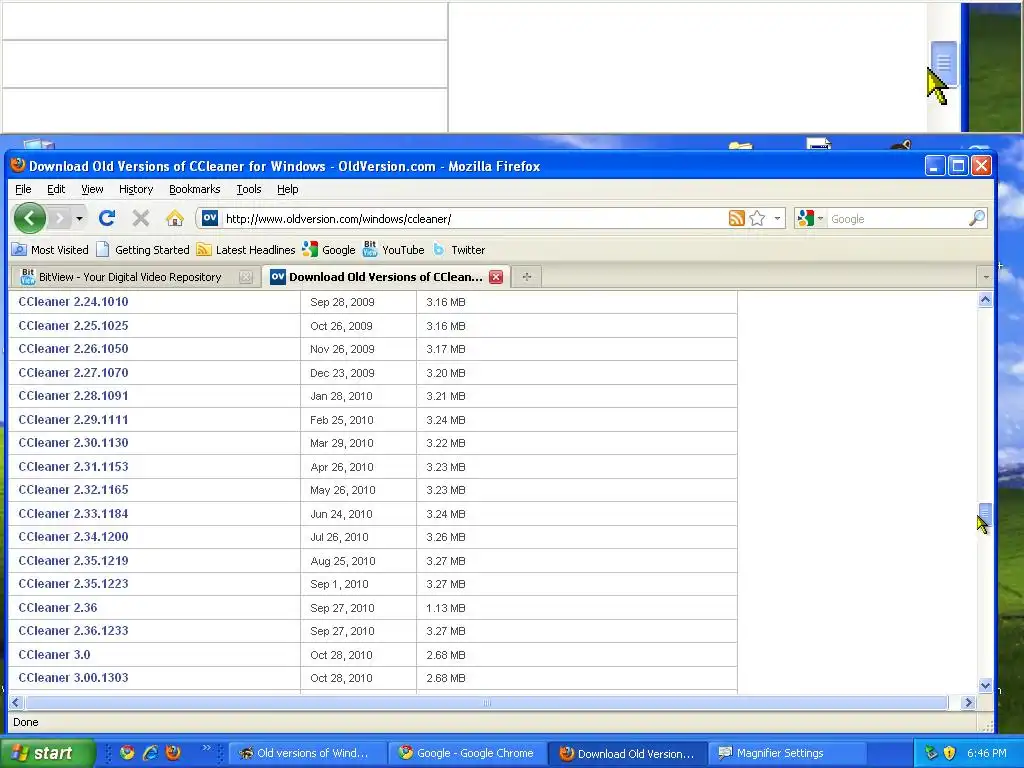
Task: Click the system tray clock 6:46 PM
Action: point(987,753)
